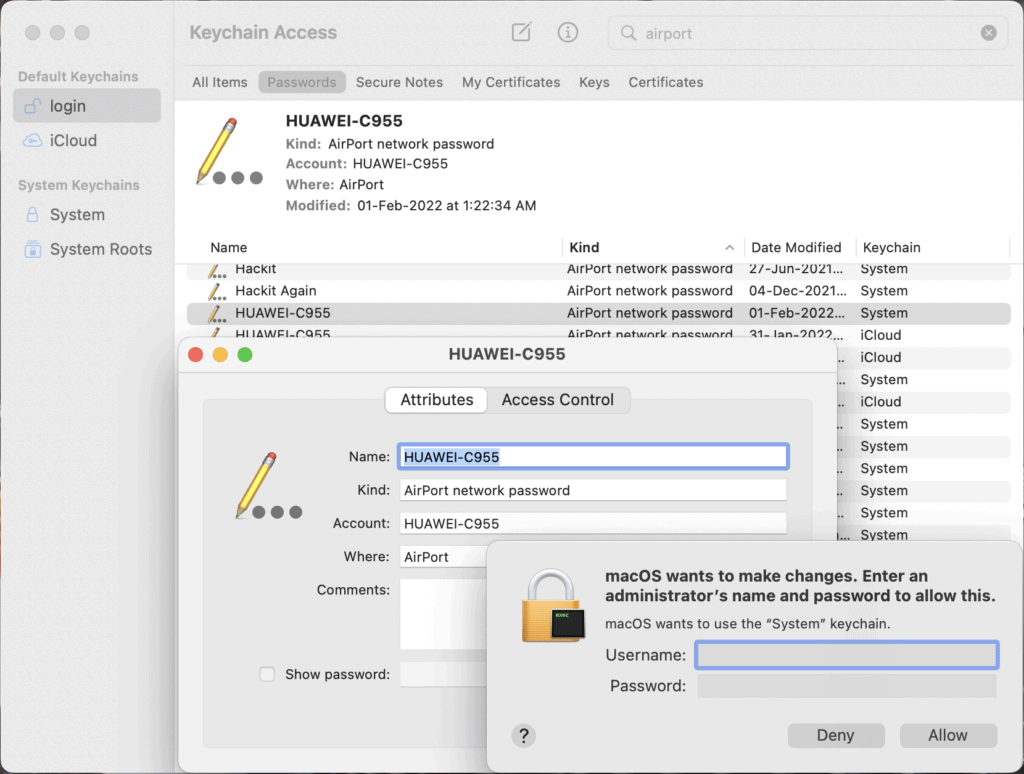Click the help question mark in the authentication dialog
This screenshot has height=774, width=1024.
[x=523, y=735]
